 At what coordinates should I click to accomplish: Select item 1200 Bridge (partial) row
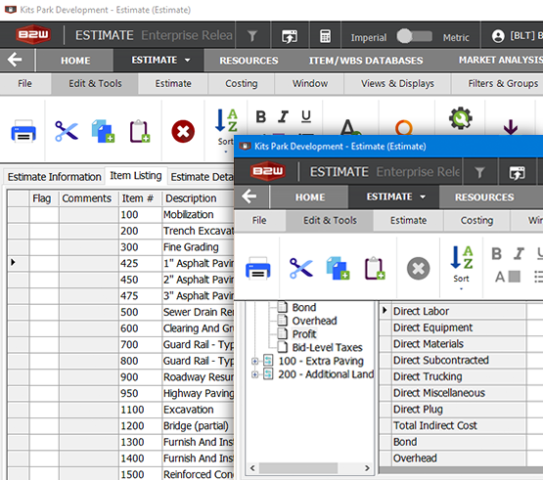pos(121,426)
